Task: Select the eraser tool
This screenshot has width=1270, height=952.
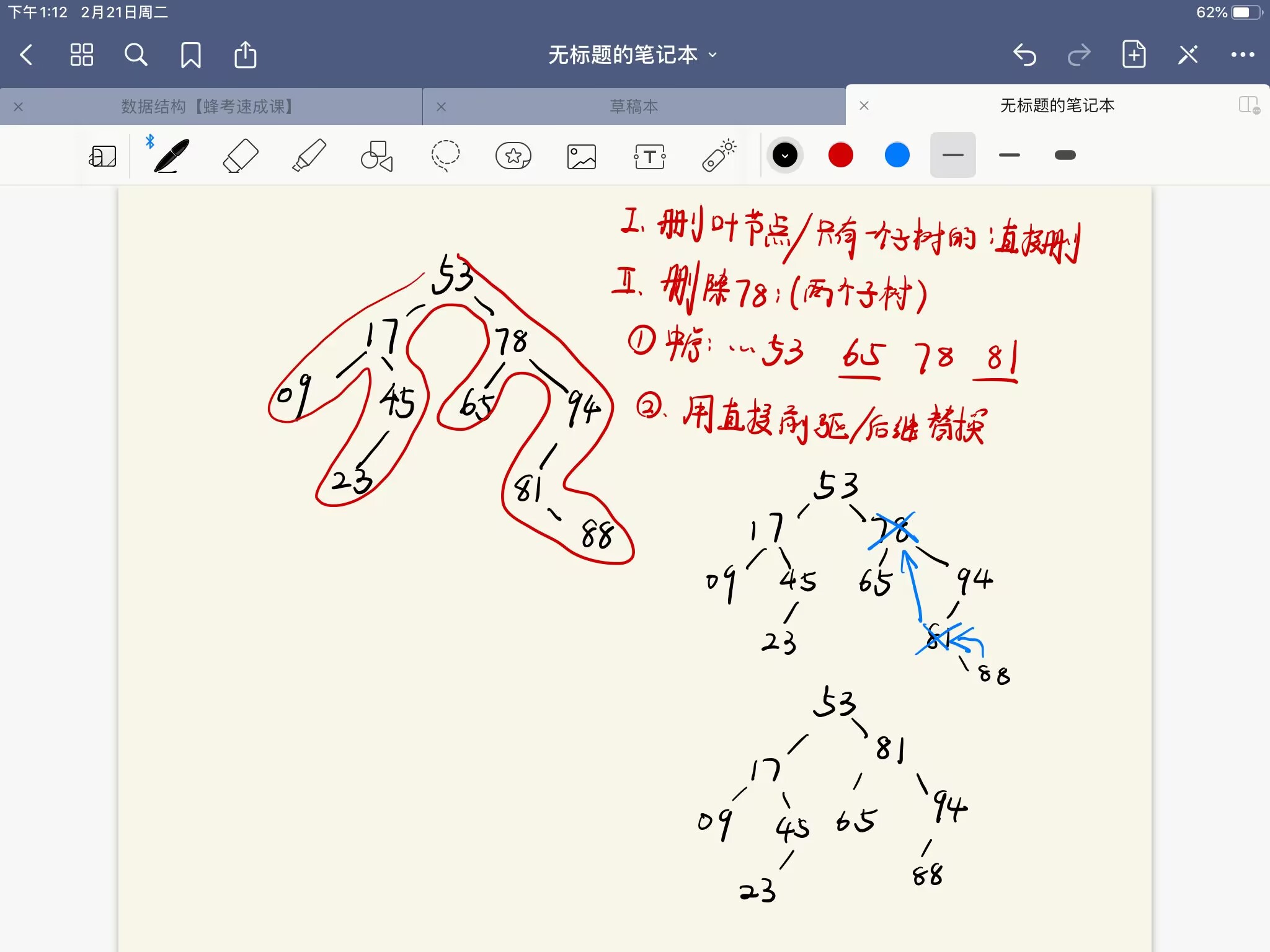Action: (x=241, y=156)
